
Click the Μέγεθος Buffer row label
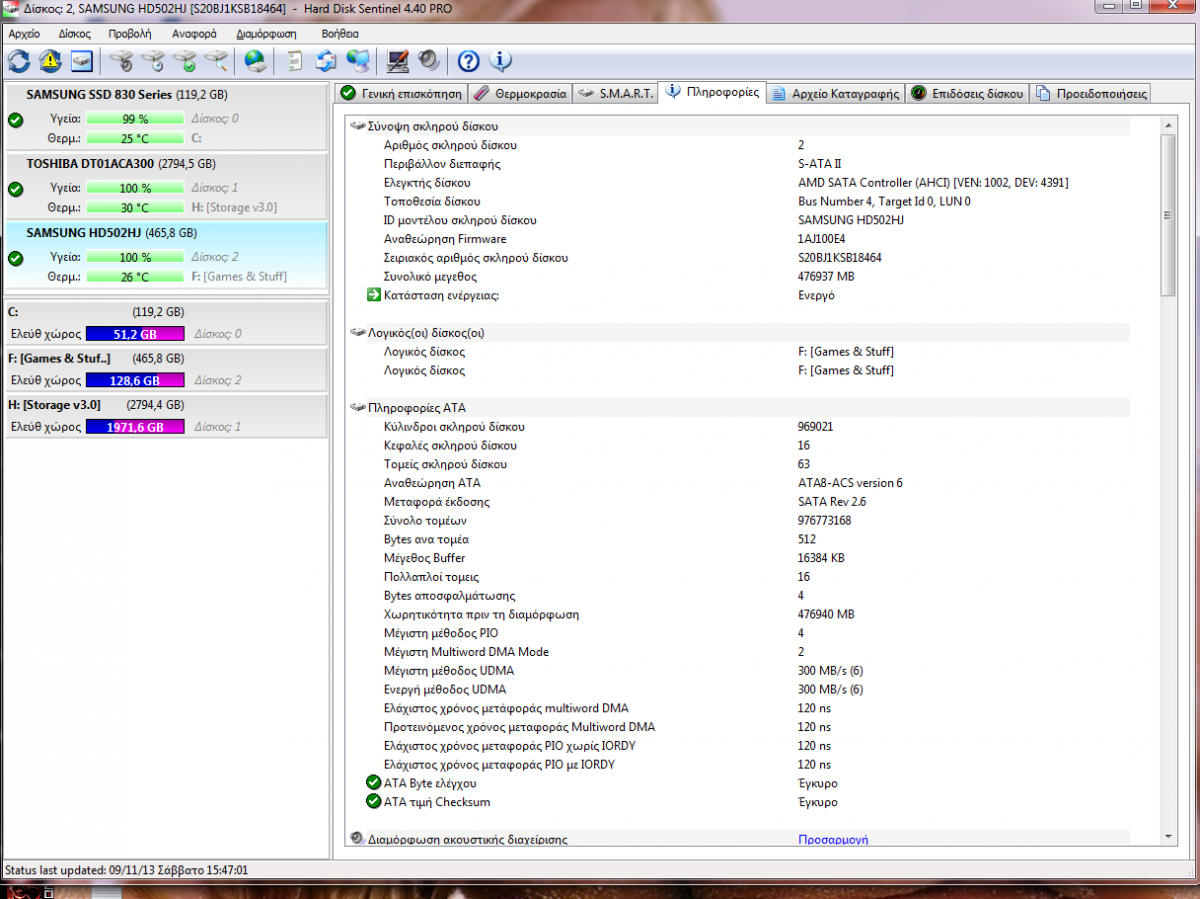[x=424, y=558]
